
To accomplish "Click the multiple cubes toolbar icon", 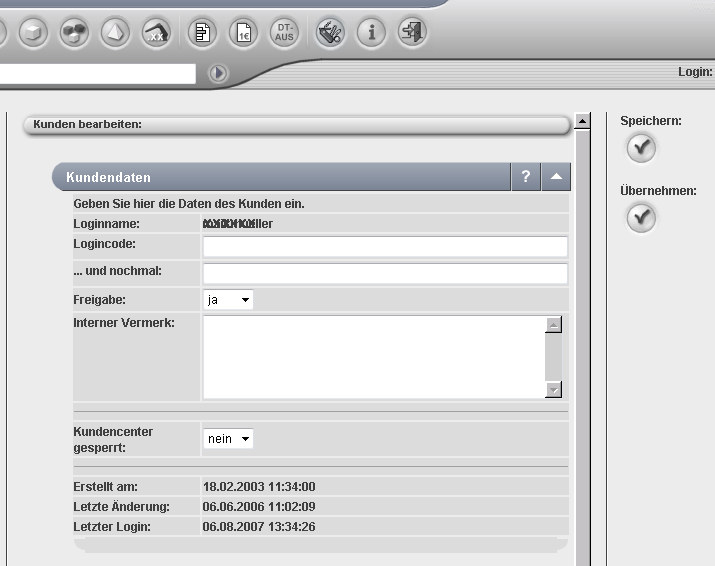I will click(74, 32).
